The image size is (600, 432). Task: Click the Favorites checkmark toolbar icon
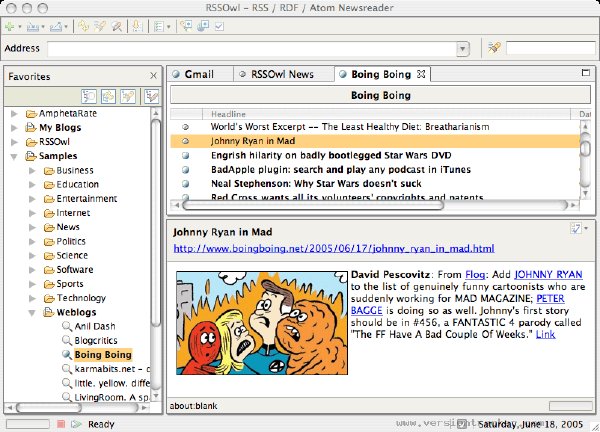(x=152, y=96)
